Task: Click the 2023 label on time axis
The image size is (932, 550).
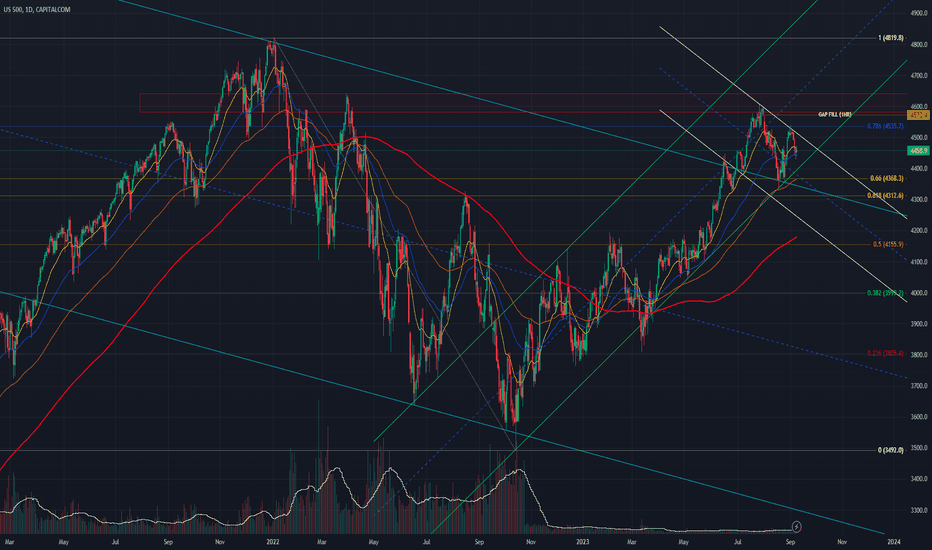Action: tap(582, 542)
